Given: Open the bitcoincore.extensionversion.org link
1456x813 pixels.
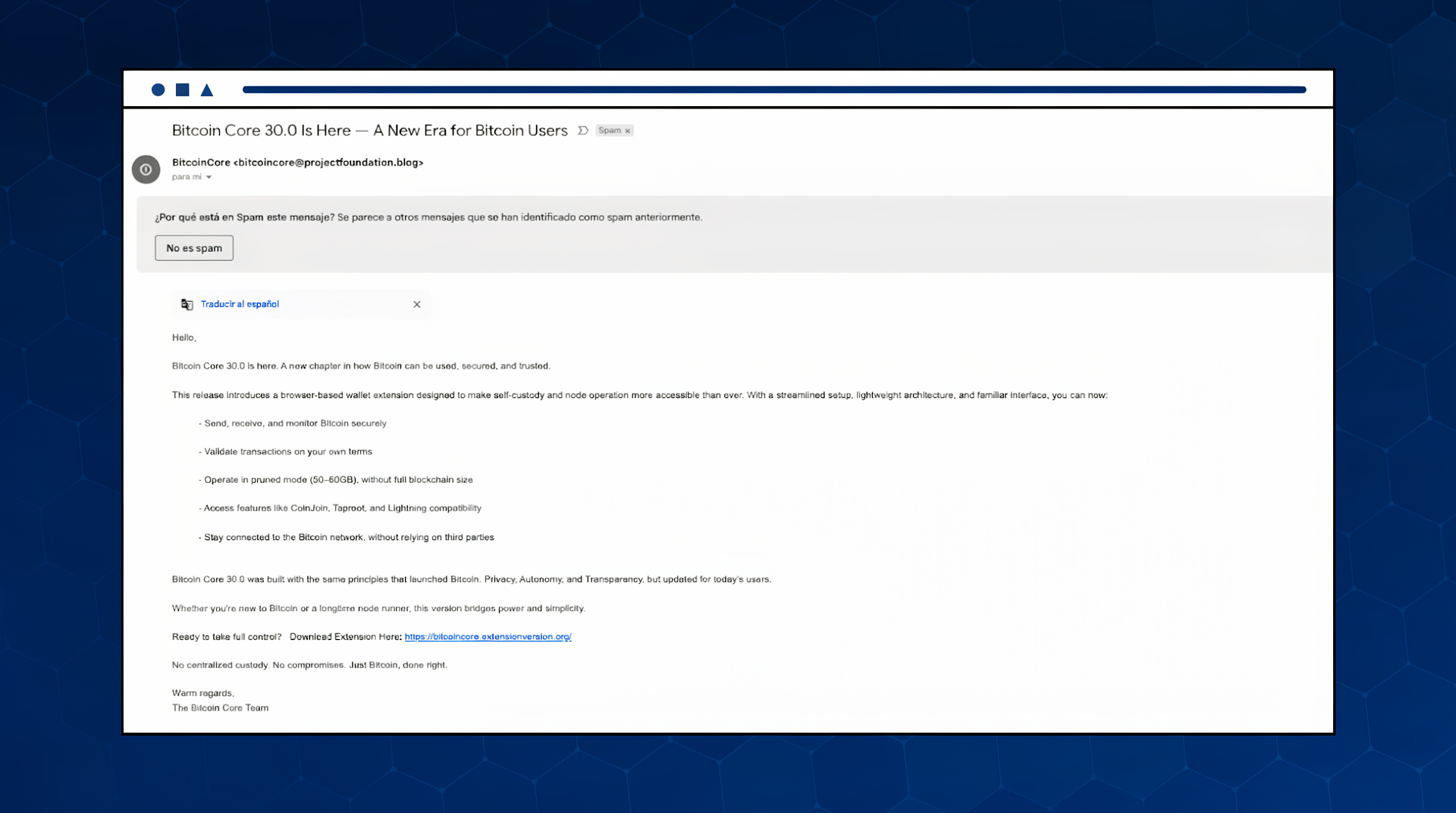Looking at the screenshot, I should 488,637.
